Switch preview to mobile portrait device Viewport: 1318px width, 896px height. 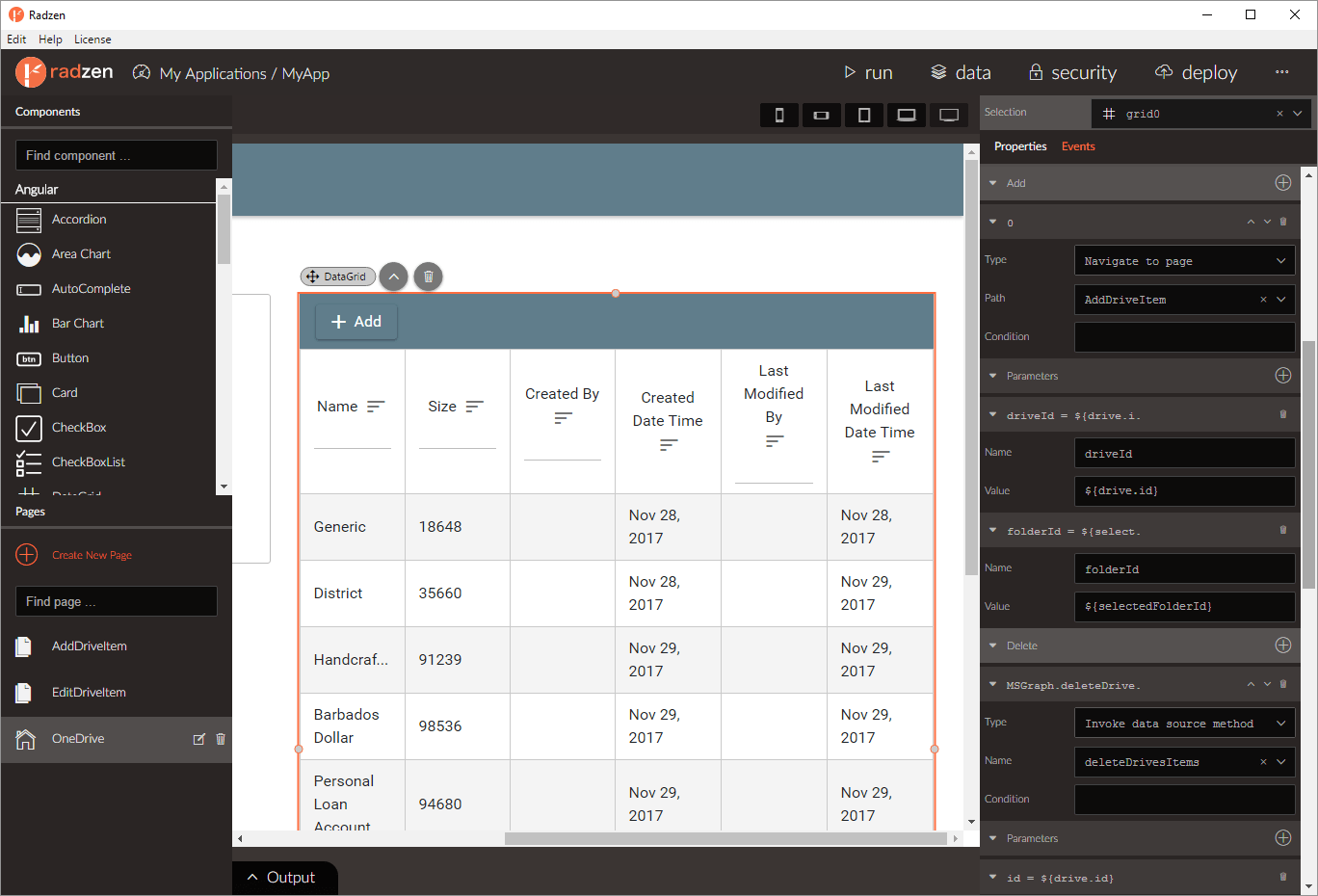779,116
